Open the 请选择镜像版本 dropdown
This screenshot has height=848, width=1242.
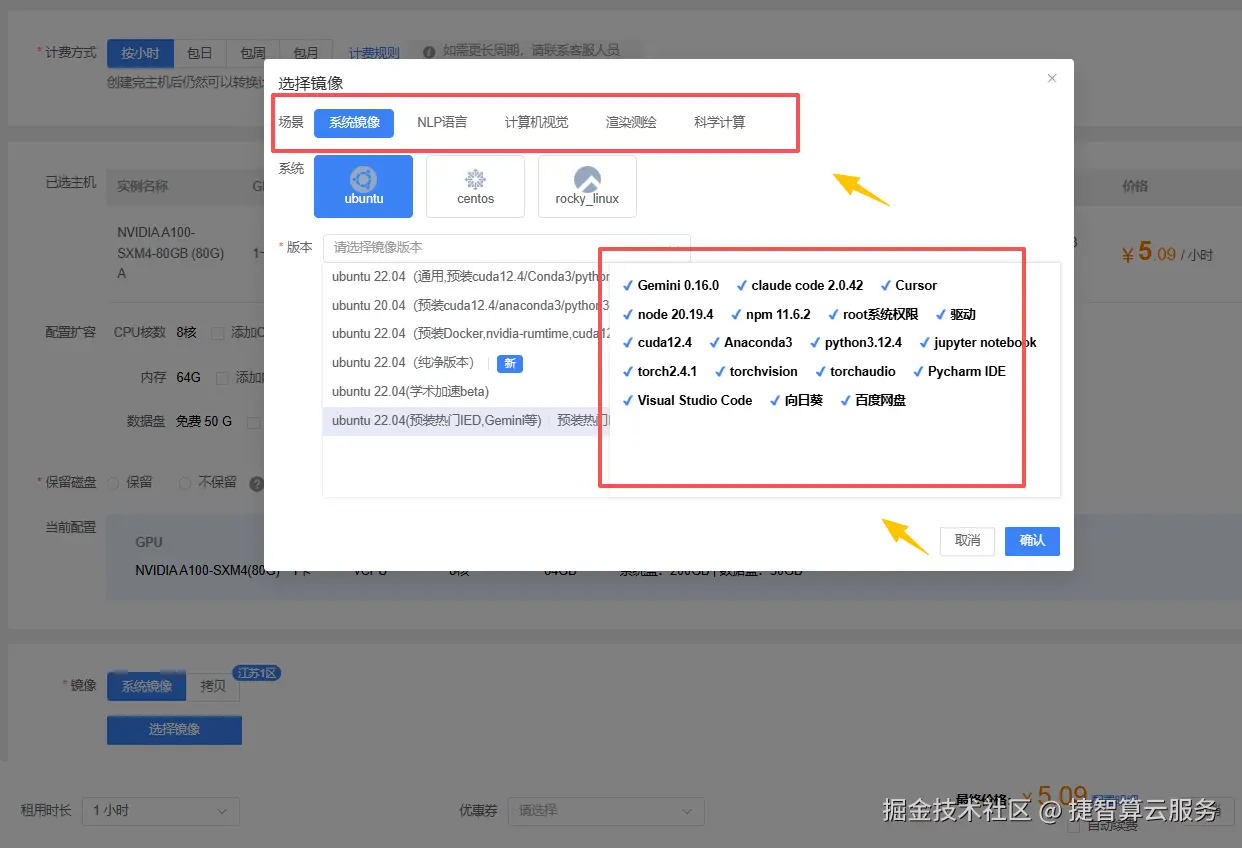tap(507, 247)
